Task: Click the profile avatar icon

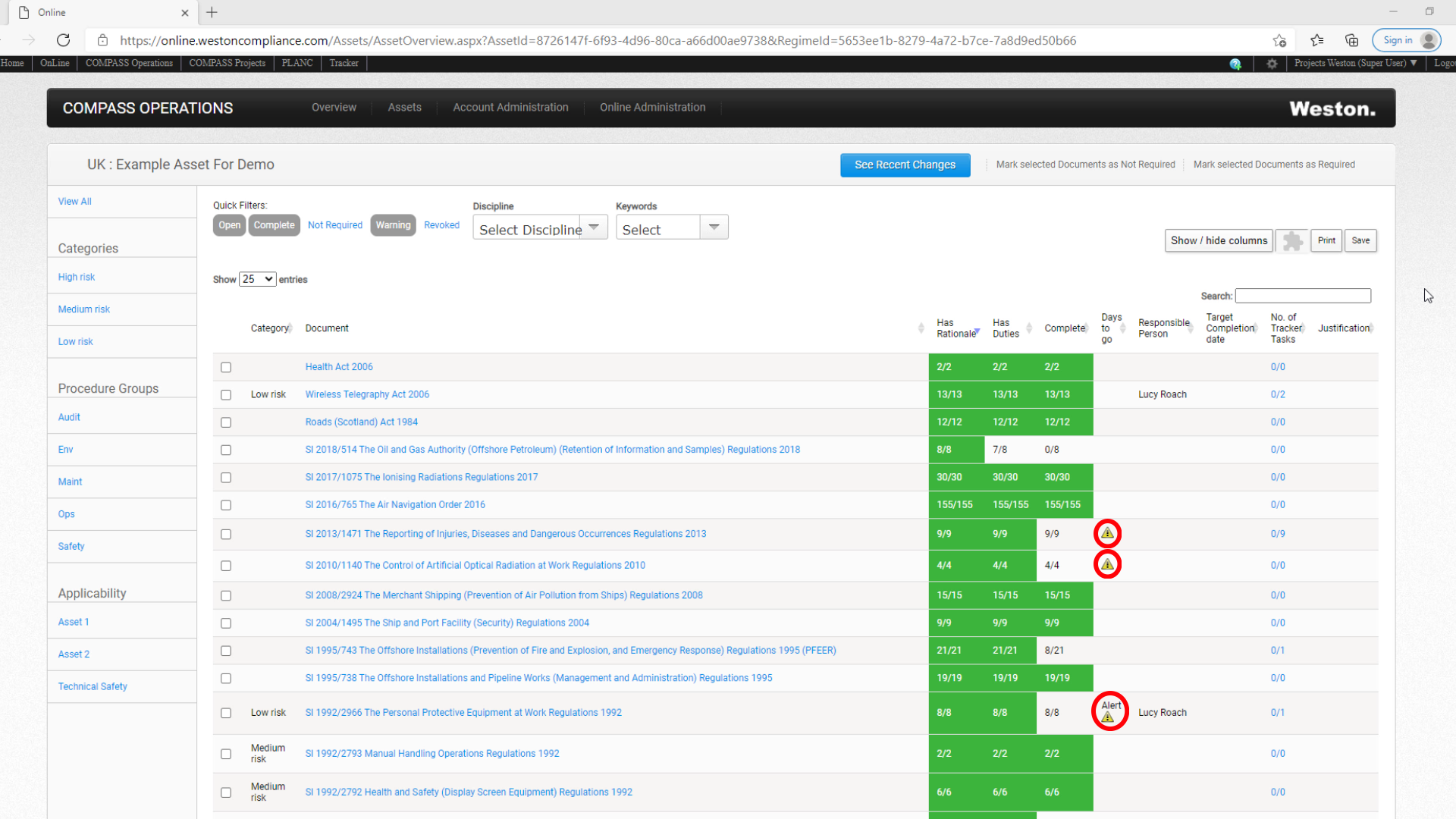Action: point(1429,40)
